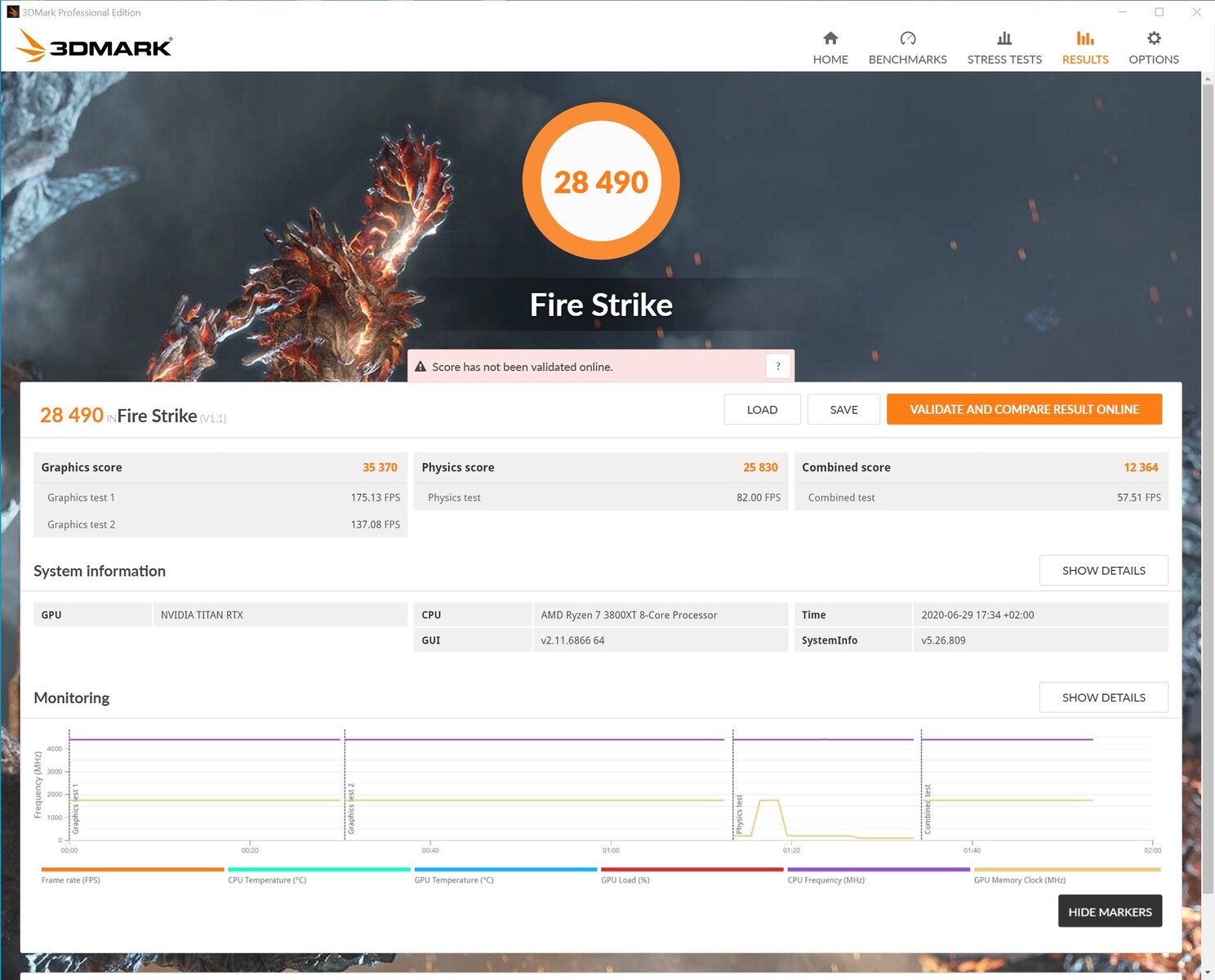The height and width of the screenshot is (980, 1215).
Task: Click the Graphics score value 35 370
Action: pyautogui.click(x=380, y=467)
